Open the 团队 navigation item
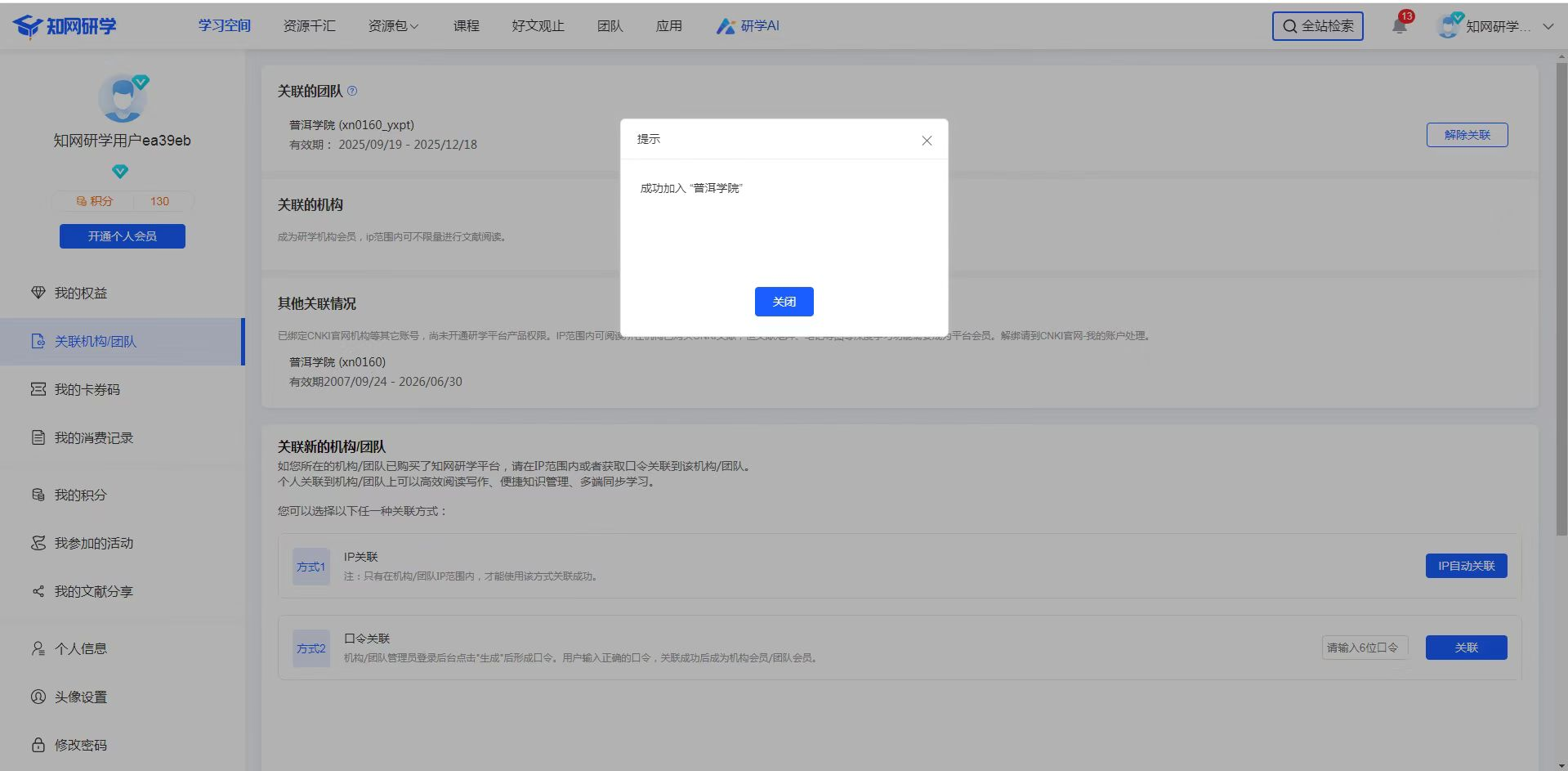Viewport: 1568px width, 771px height. coord(610,26)
